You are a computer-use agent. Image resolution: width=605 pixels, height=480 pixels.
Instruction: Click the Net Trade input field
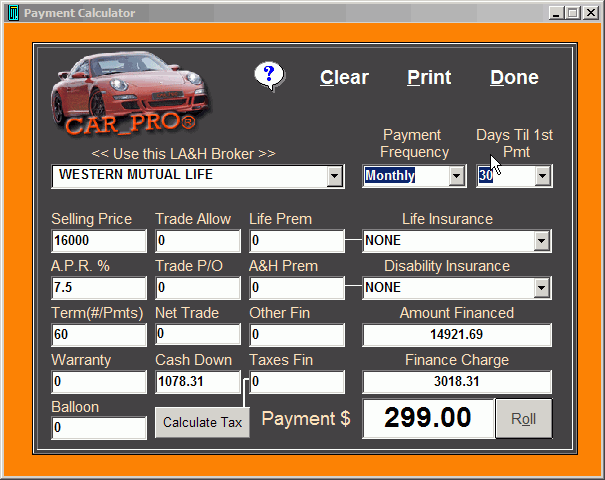(x=198, y=334)
